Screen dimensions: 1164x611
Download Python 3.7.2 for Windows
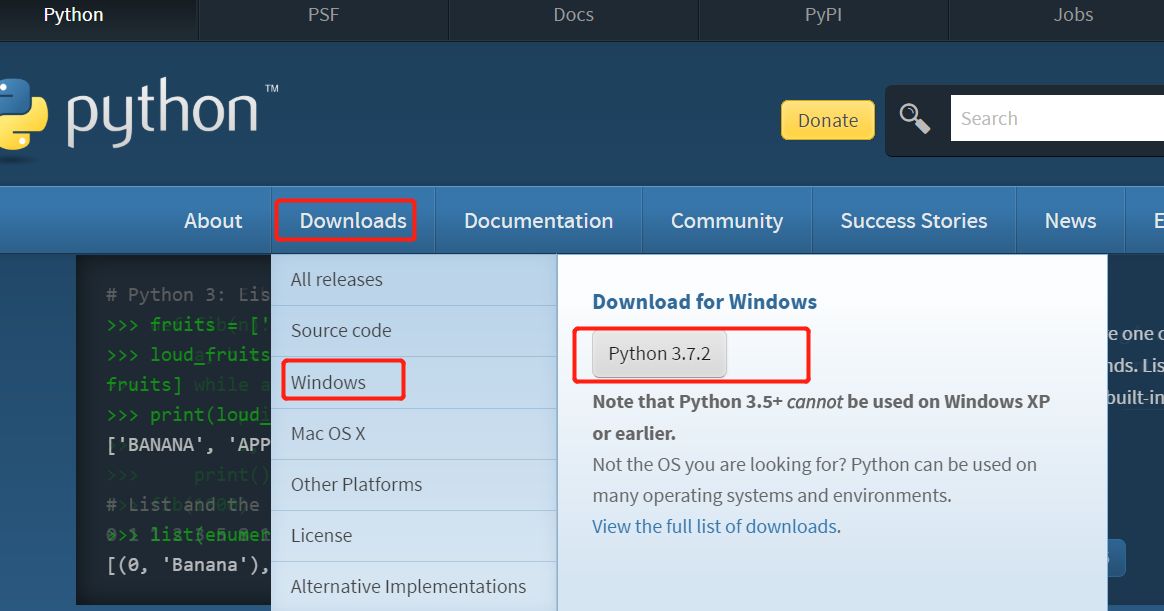659,354
